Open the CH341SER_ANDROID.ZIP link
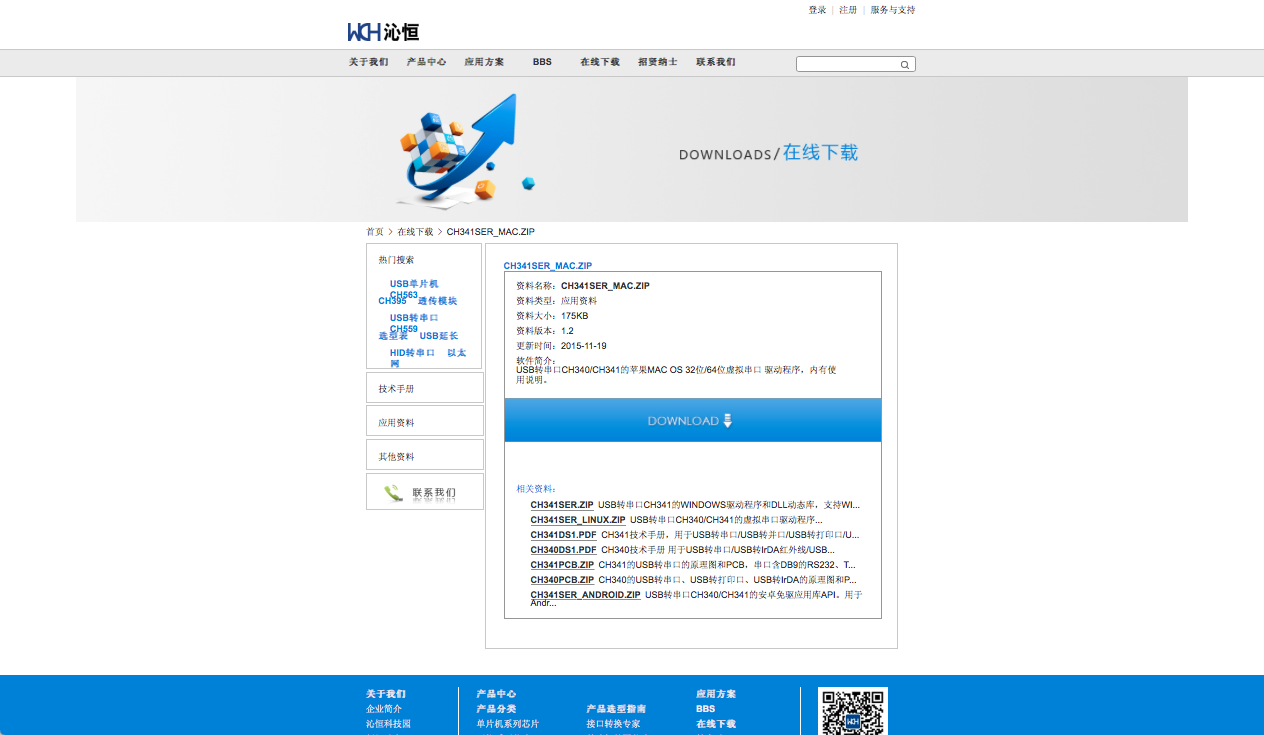 [x=585, y=595]
